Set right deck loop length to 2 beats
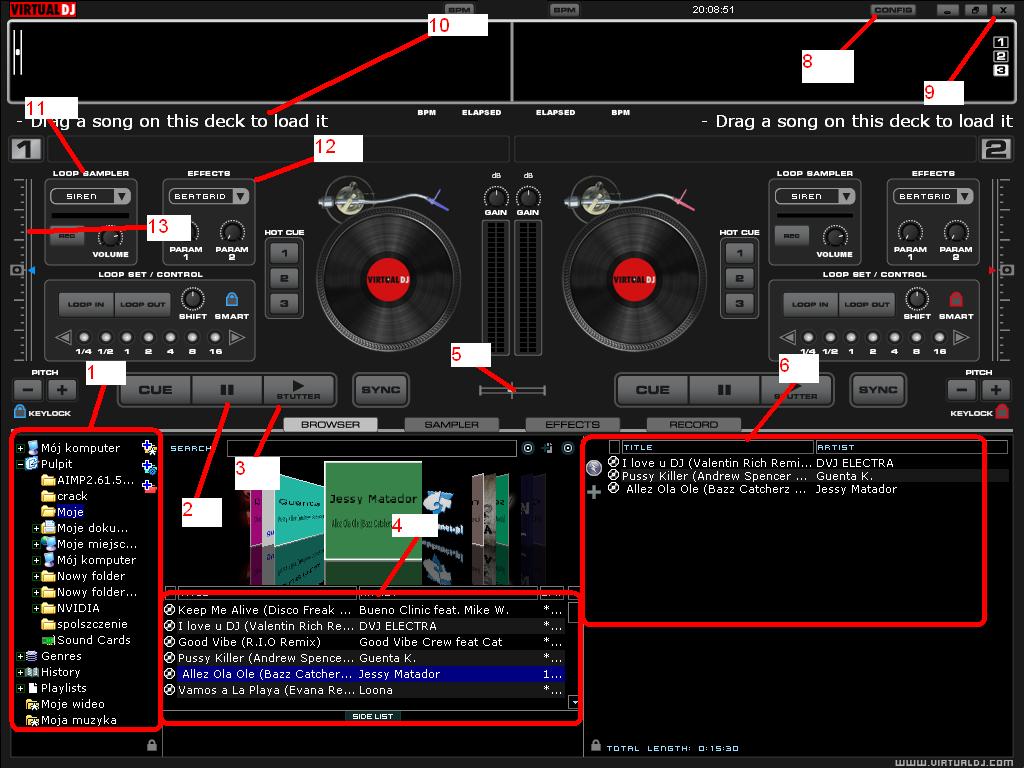 tap(873, 338)
